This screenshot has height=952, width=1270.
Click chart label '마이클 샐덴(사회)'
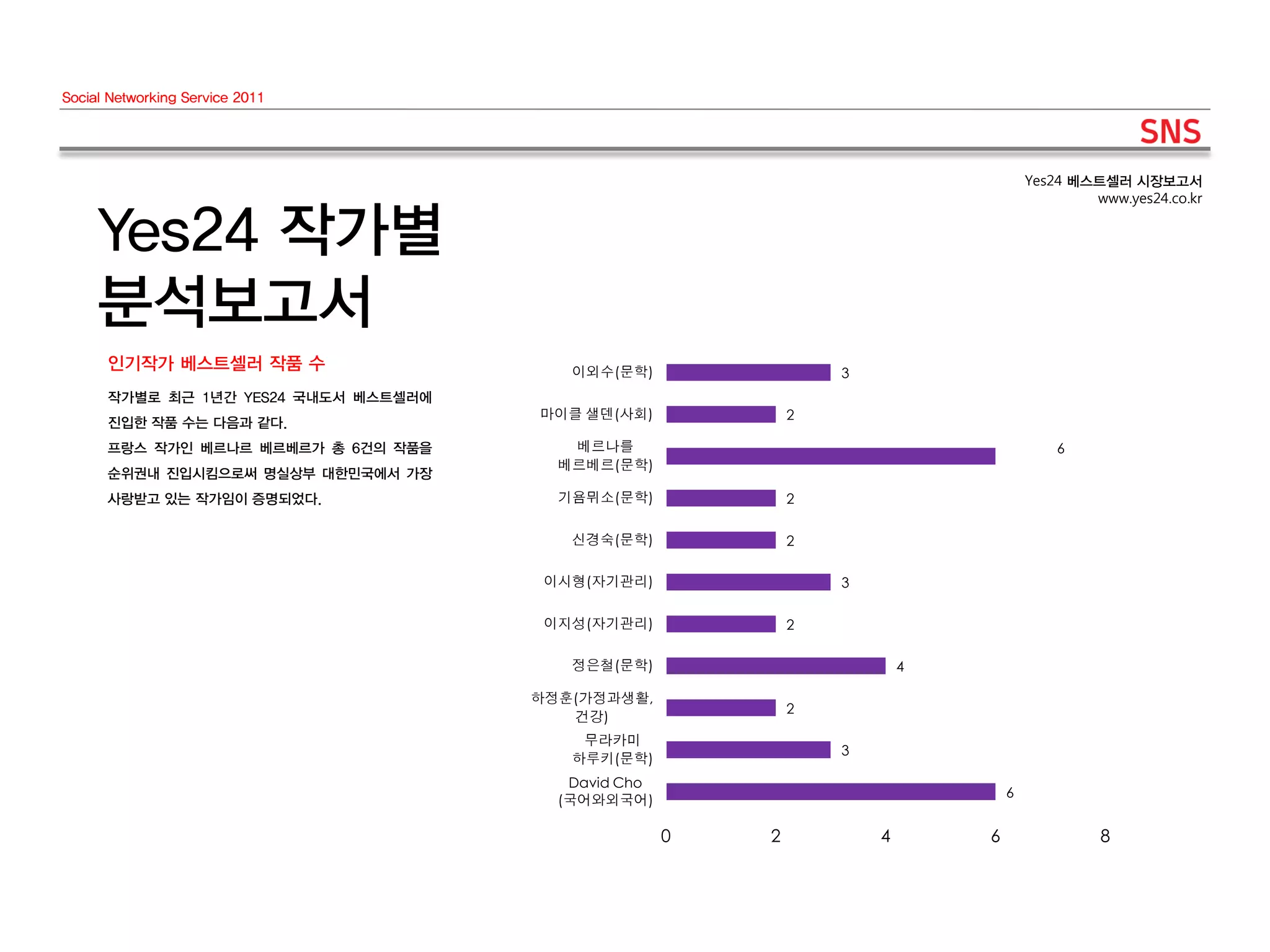click(596, 414)
